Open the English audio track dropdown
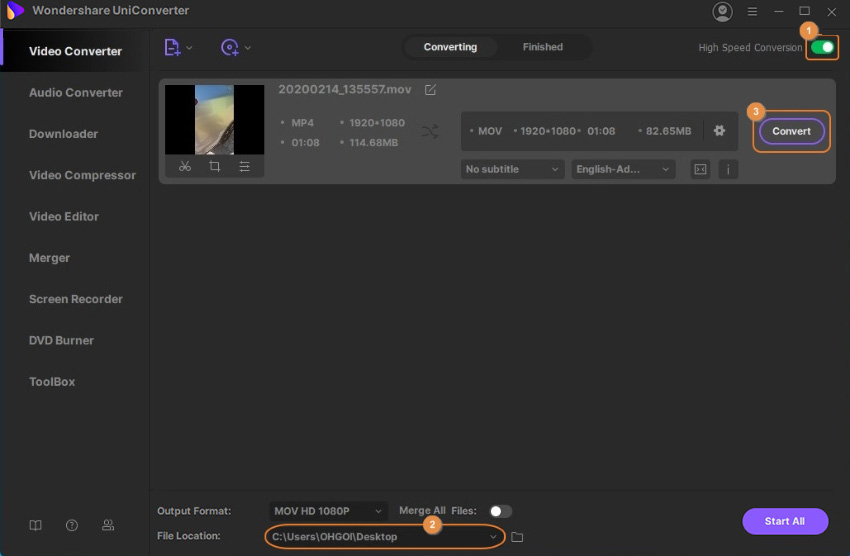The image size is (850, 556). [623, 170]
